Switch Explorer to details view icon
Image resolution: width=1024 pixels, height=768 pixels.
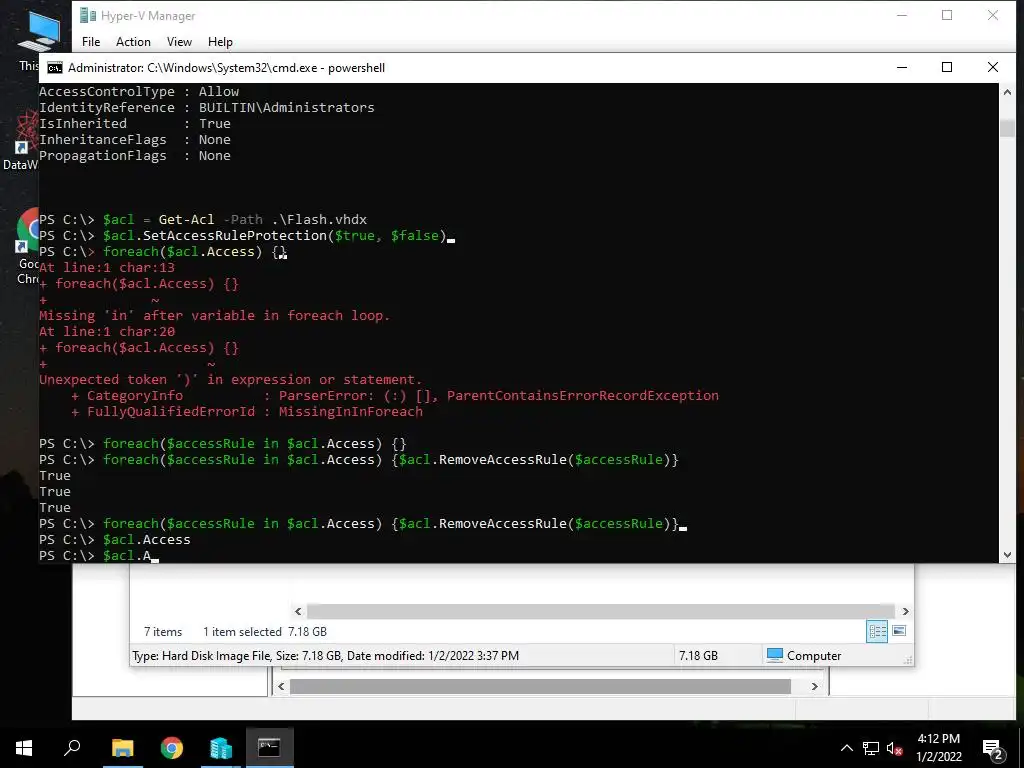tap(877, 631)
